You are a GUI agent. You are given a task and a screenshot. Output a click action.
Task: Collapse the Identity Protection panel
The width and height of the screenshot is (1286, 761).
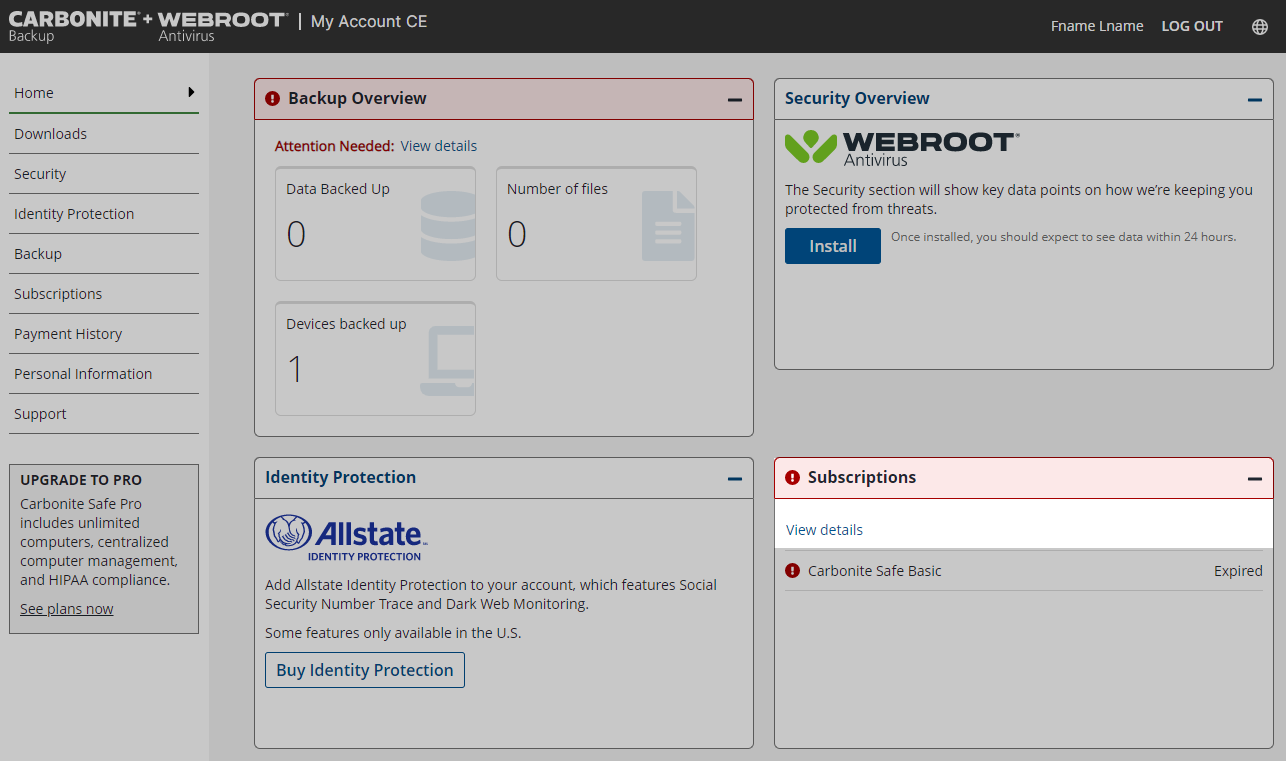734,479
